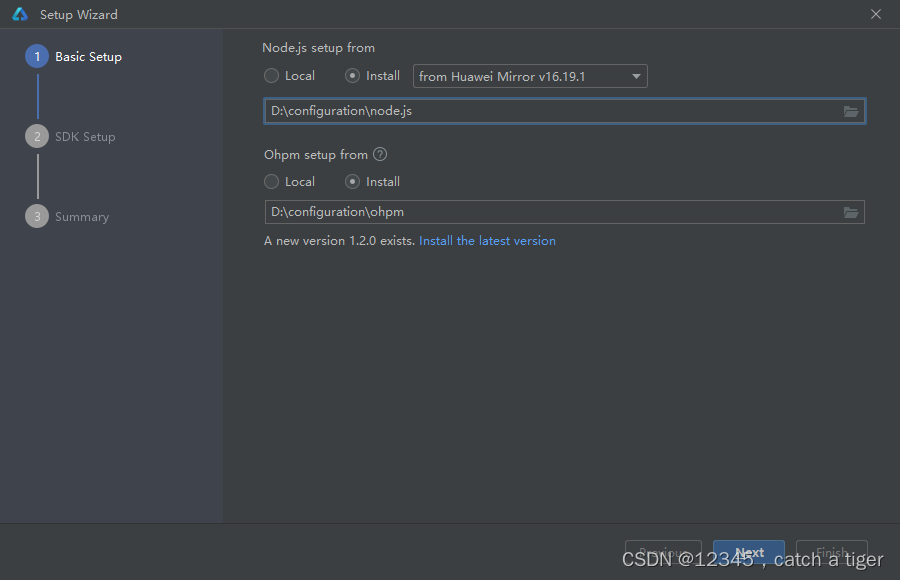Click the Next button
Screen dimensions: 900x580
[x=748, y=552]
